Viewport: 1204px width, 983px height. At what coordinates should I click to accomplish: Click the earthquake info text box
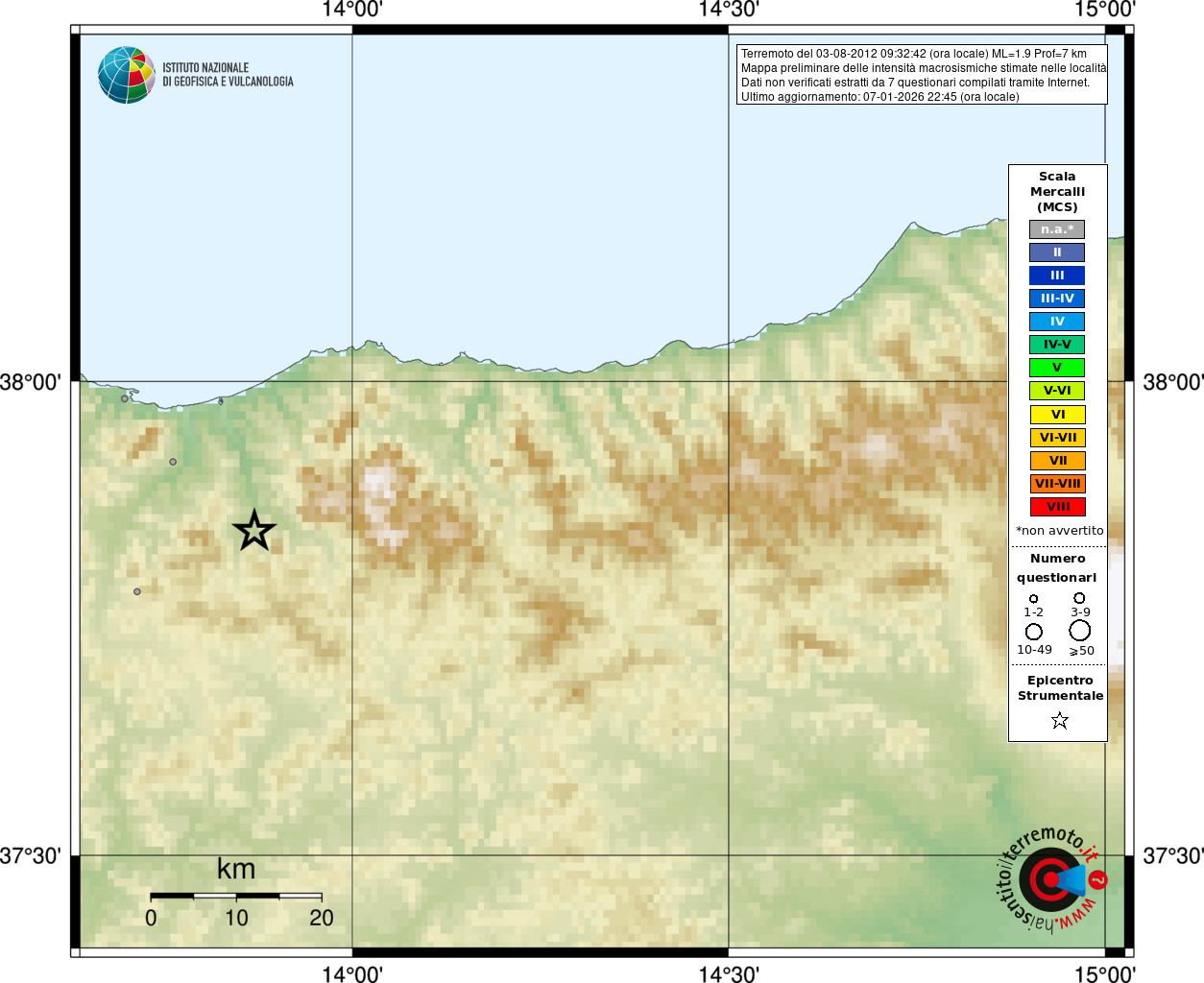(922, 75)
